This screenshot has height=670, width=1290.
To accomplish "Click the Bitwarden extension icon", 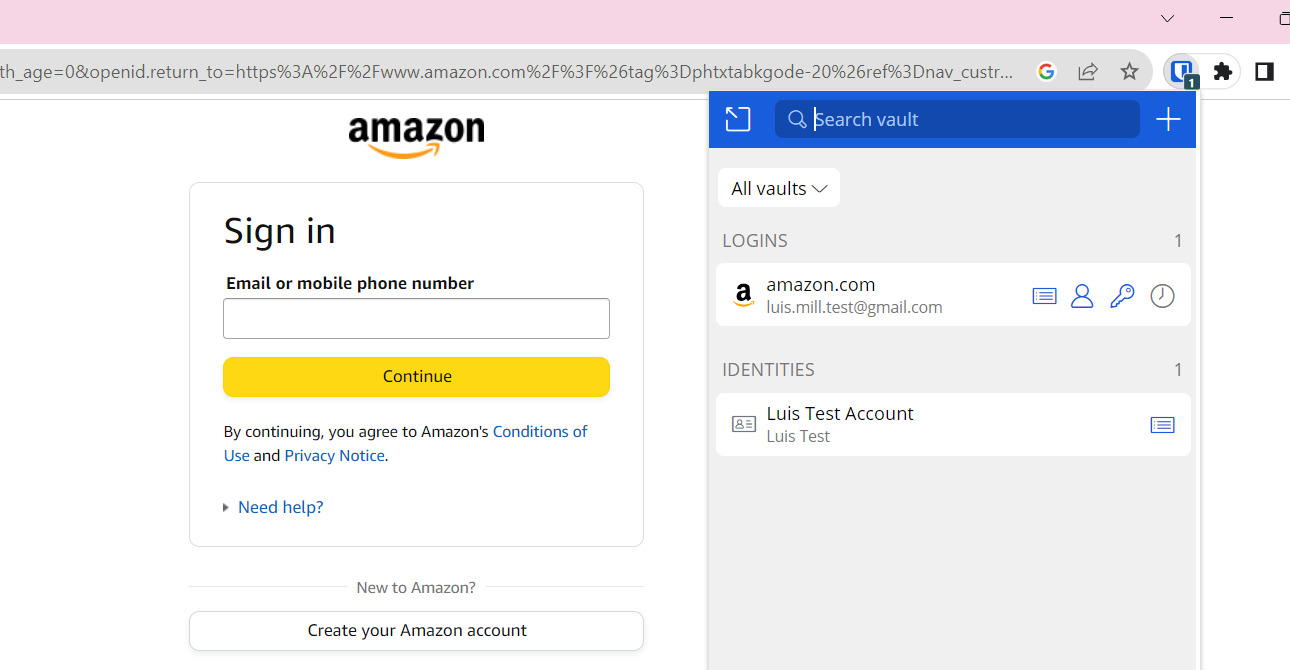I will (x=1182, y=72).
